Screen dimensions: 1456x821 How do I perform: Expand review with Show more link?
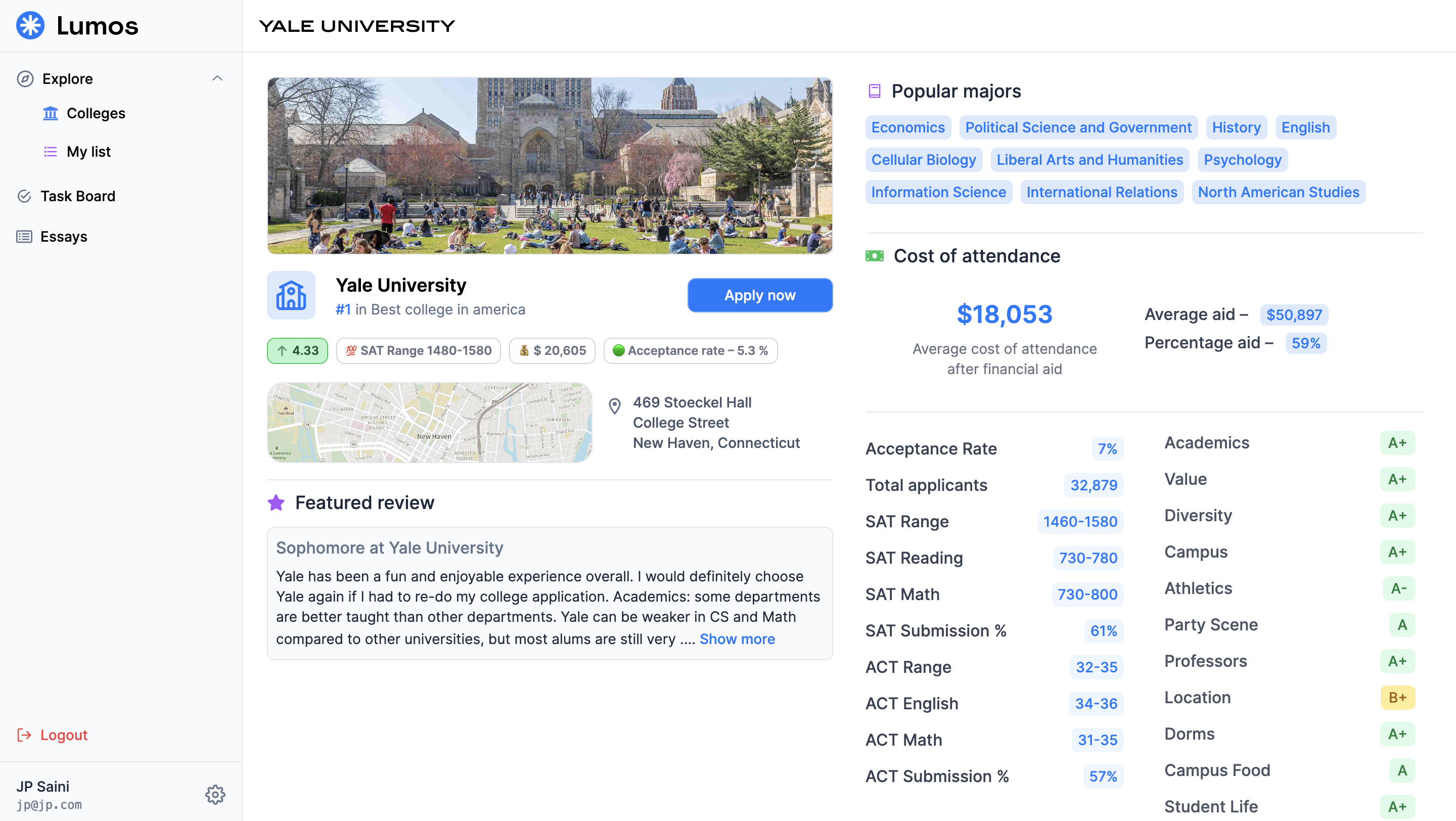click(737, 638)
